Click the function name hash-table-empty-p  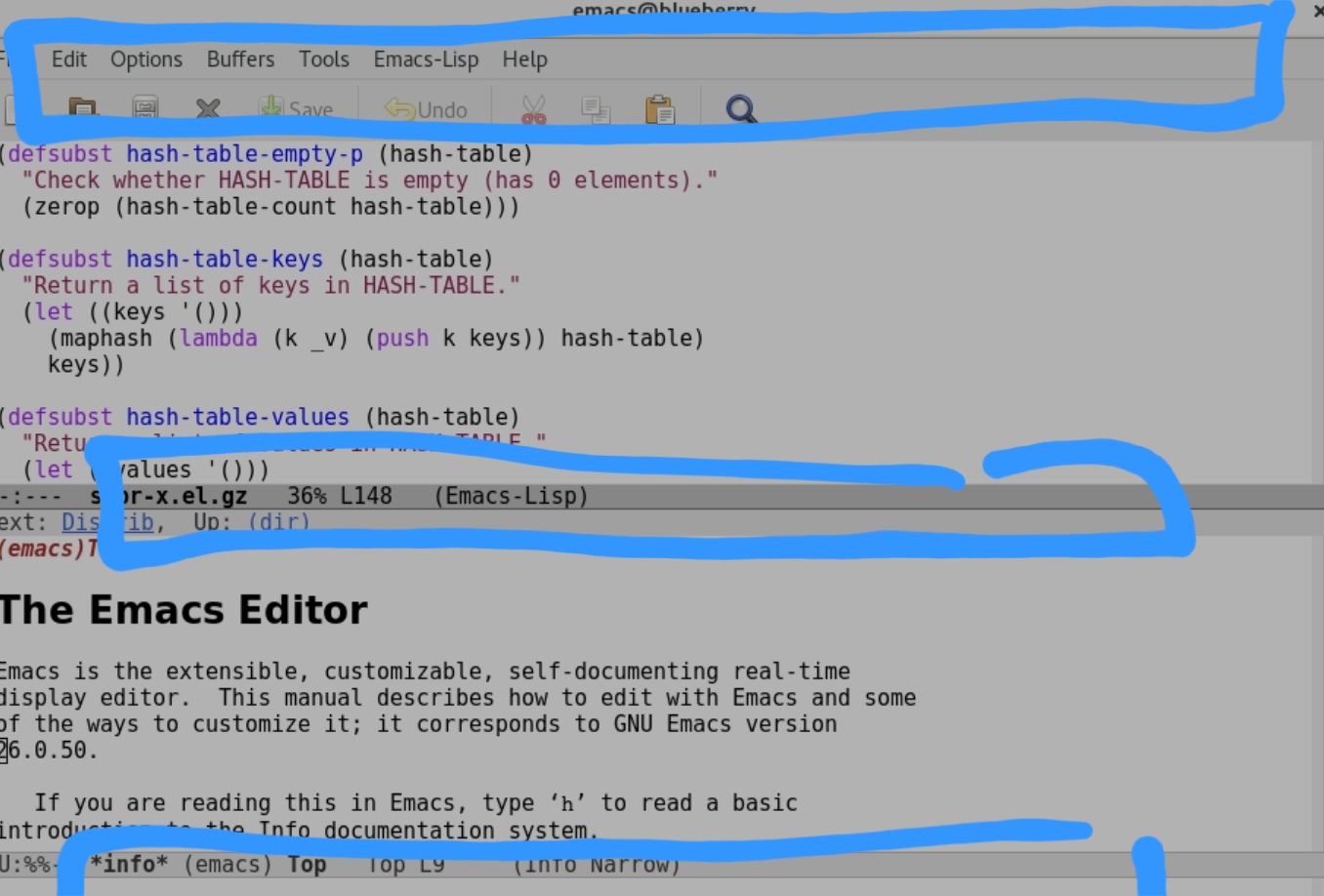(x=244, y=154)
